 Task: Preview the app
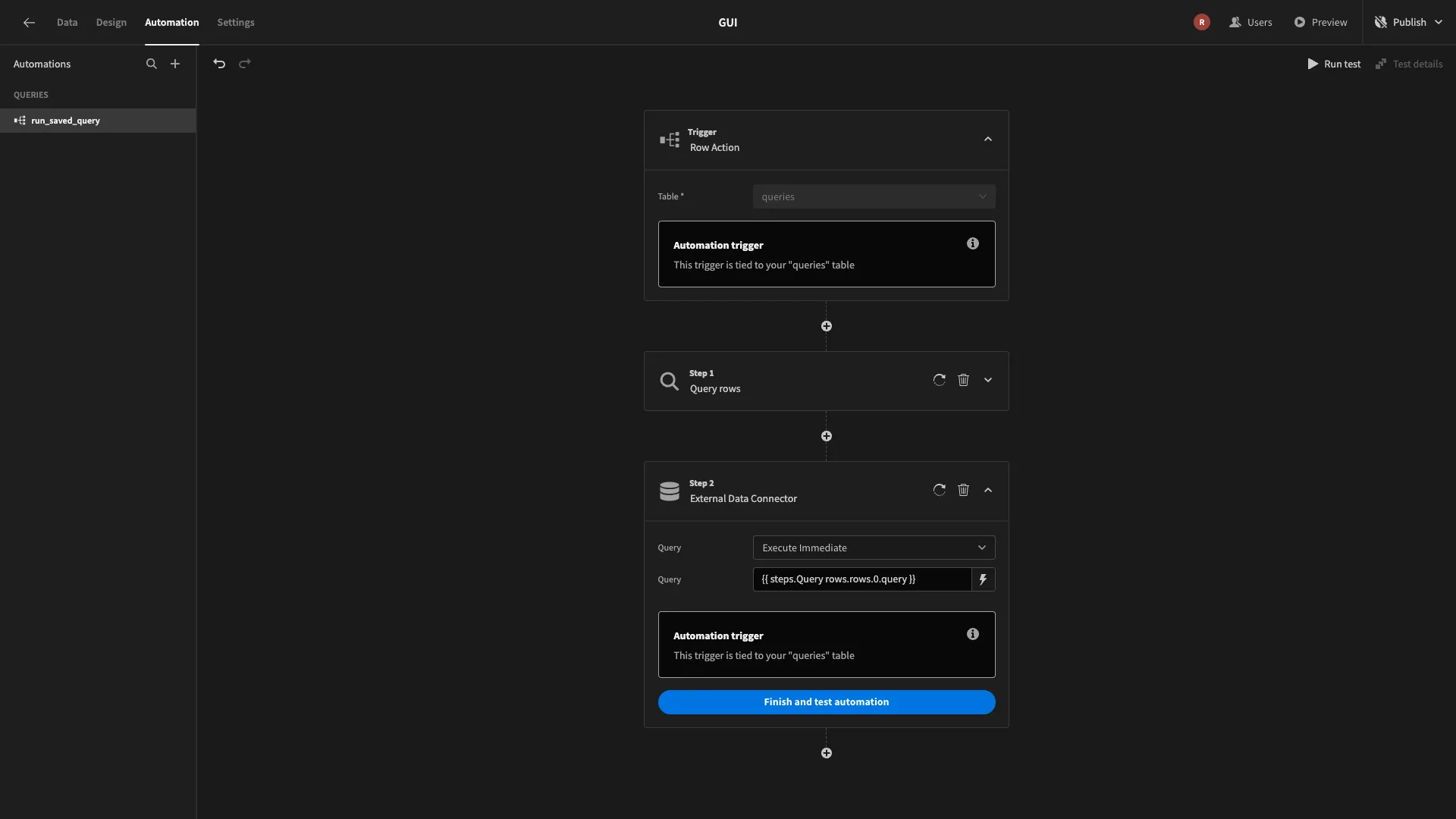pyautogui.click(x=1320, y=22)
